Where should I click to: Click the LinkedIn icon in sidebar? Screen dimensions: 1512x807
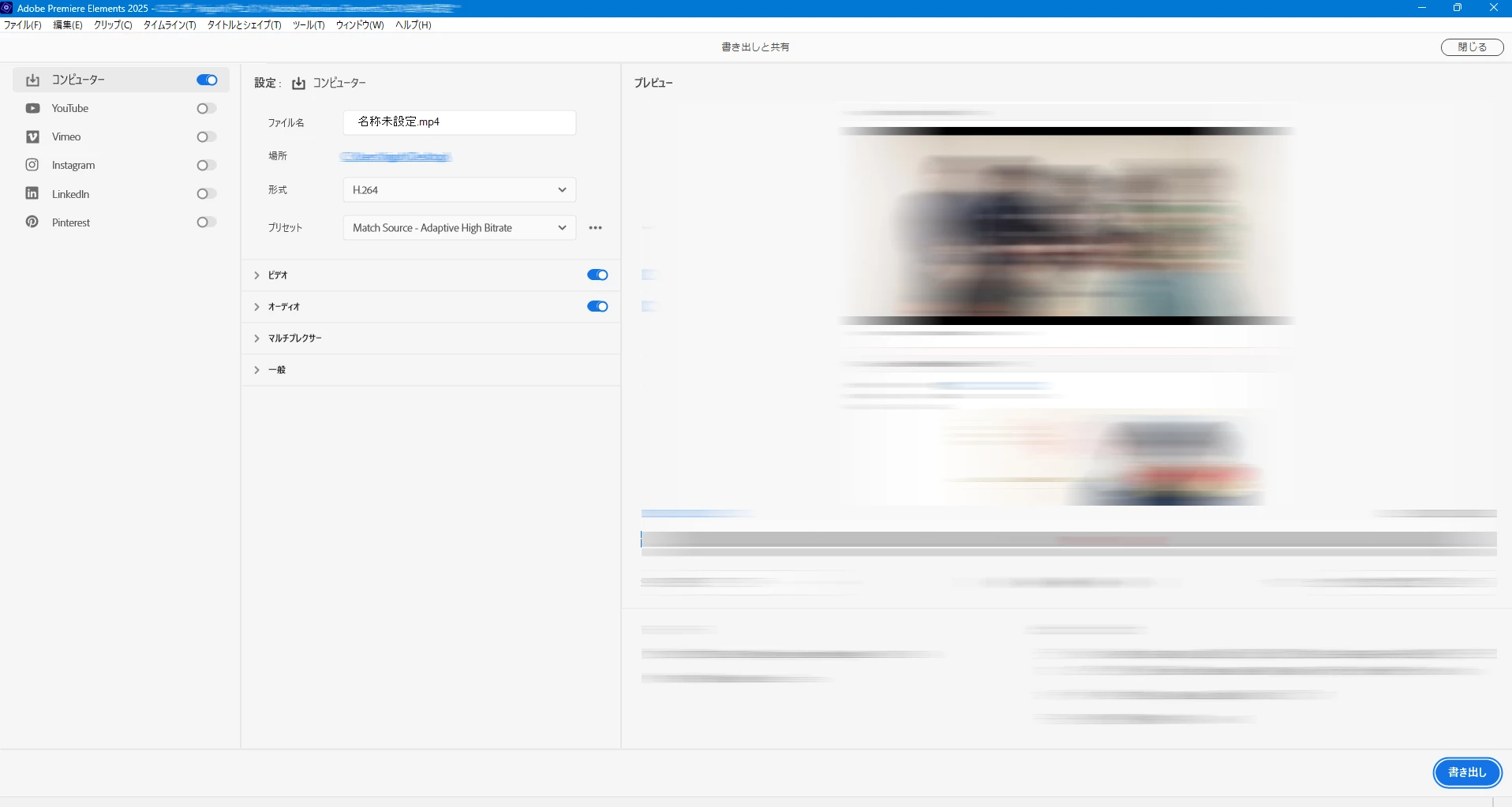click(32, 193)
